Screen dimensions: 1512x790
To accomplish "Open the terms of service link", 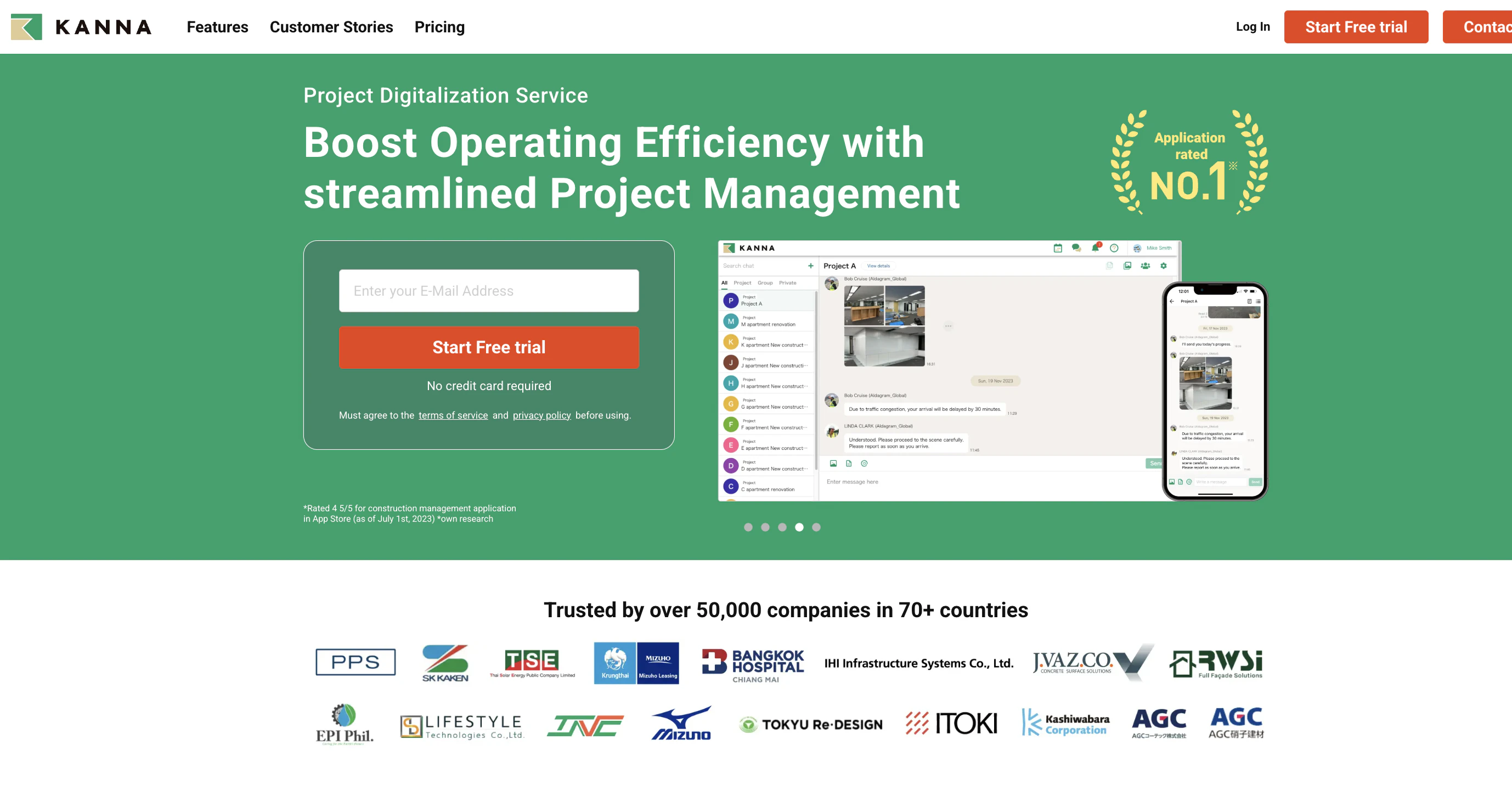I will tap(453, 415).
